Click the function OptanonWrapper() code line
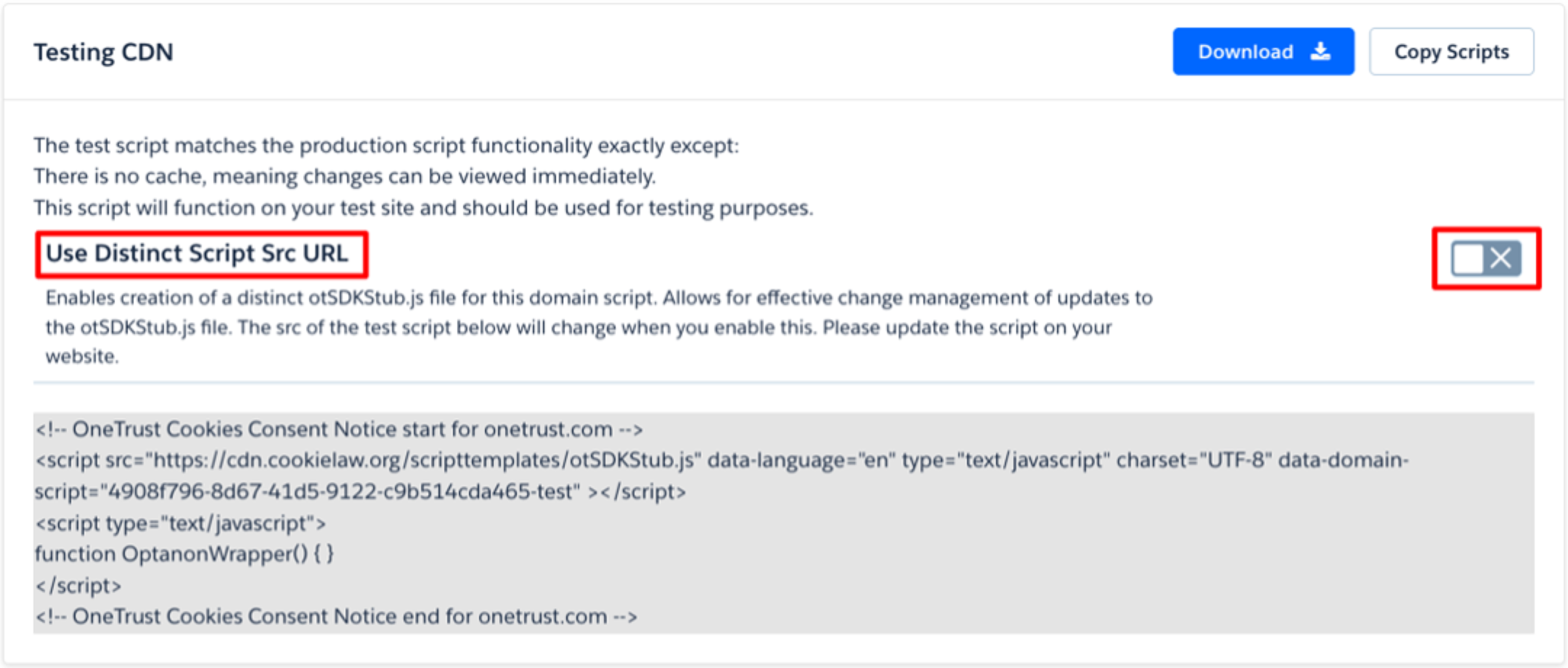Image resolution: width=1568 pixels, height=668 pixels. pyautogui.click(x=184, y=554)
